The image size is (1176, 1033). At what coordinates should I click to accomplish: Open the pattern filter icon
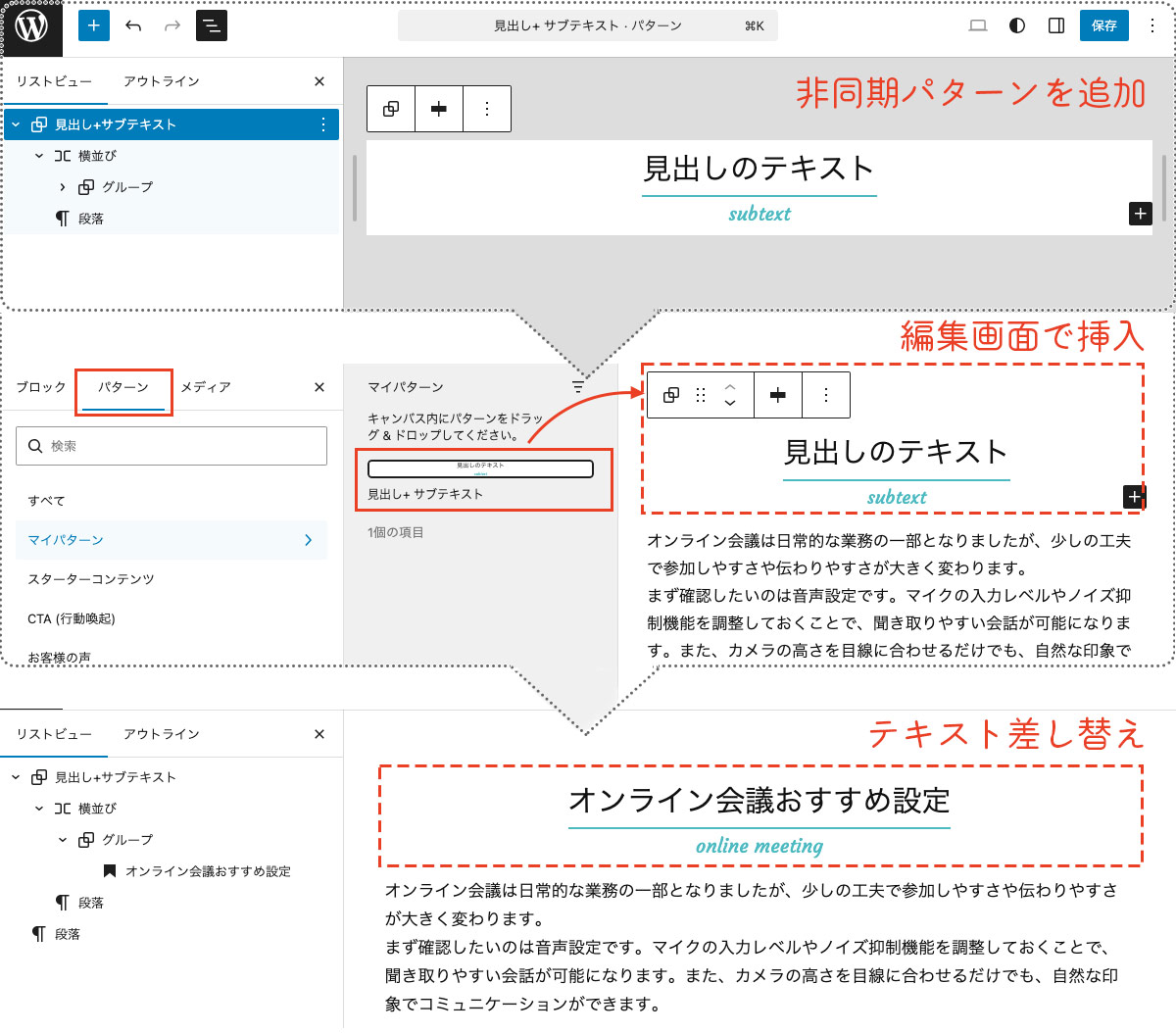pos(578,386)
